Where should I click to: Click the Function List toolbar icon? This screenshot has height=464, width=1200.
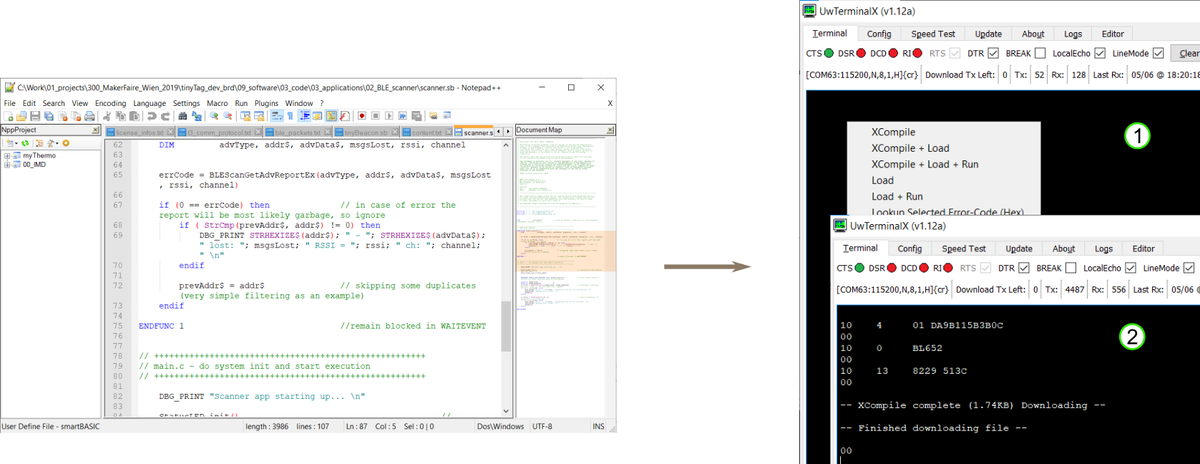click(x=345, y=116)
